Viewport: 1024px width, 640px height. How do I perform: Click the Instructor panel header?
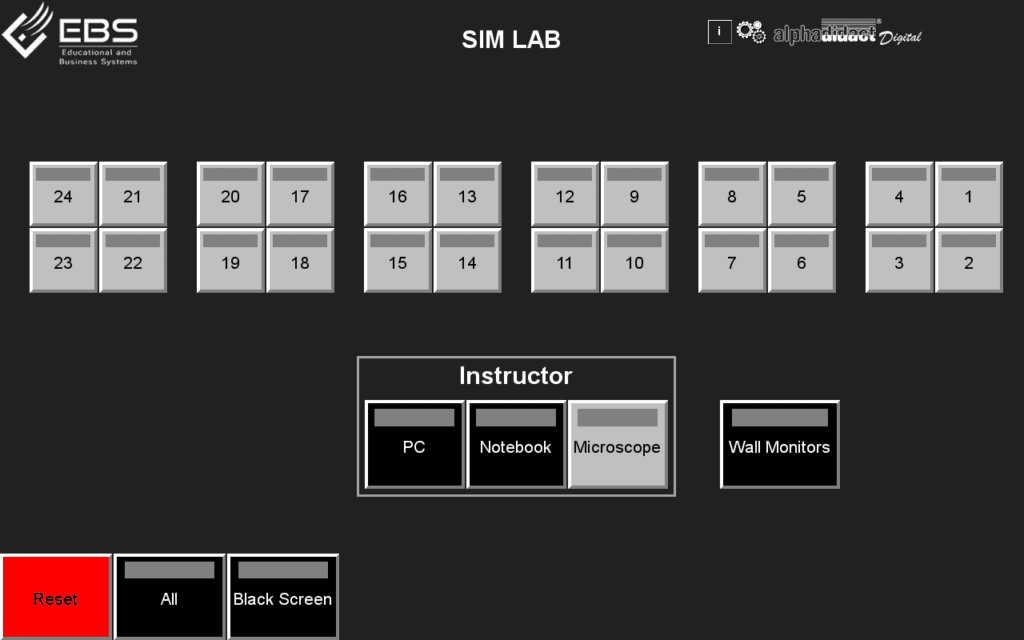pyautogui.click(x=515, y=376)
